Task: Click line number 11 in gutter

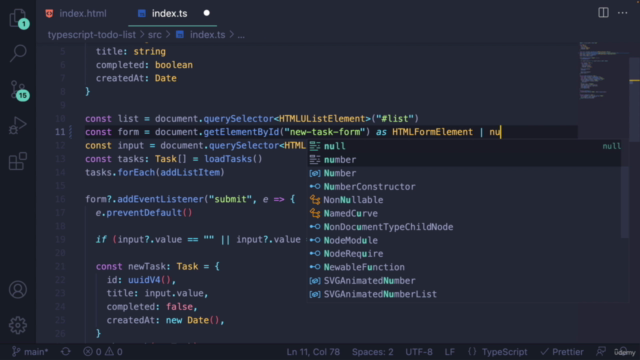Action: 60,132
